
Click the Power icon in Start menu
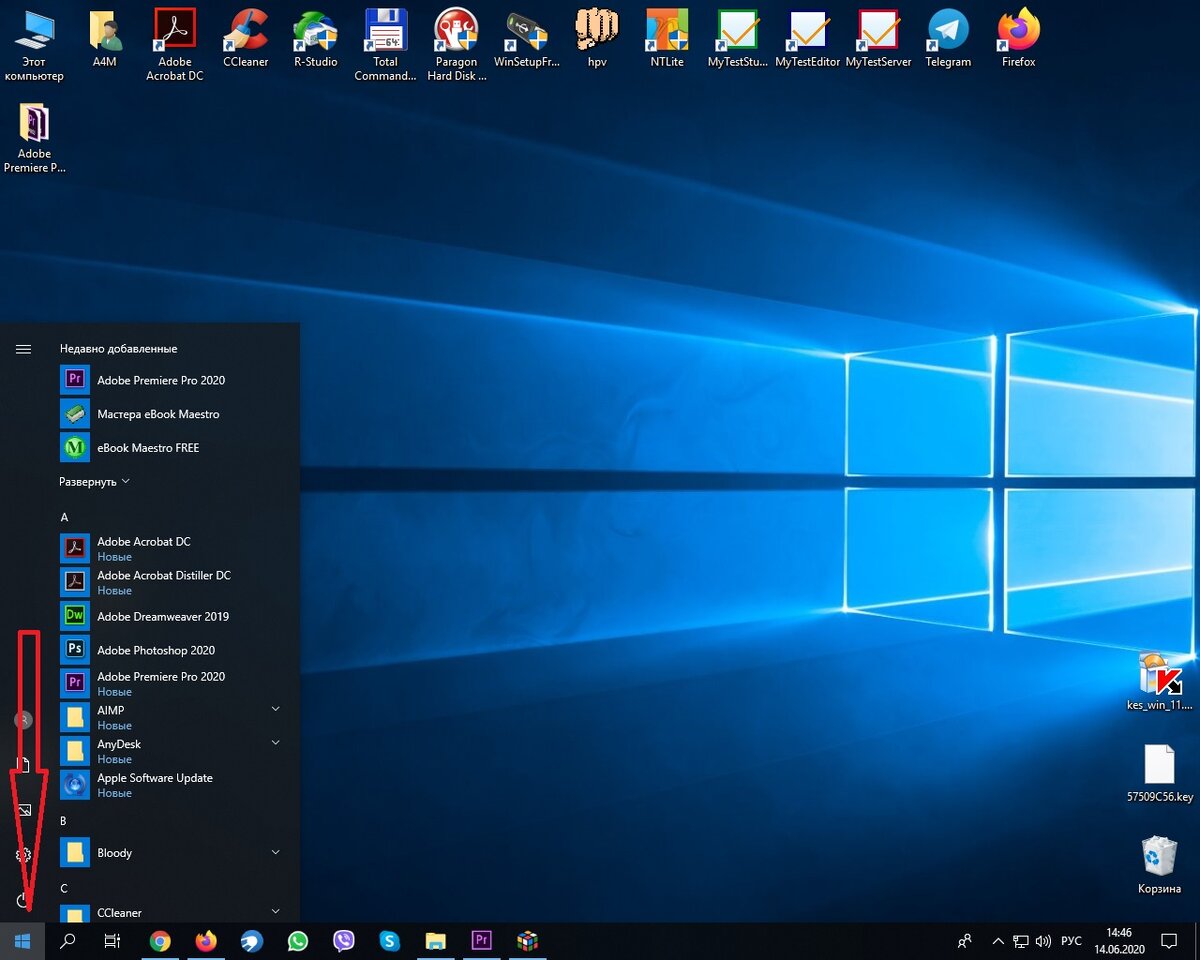click(x=23, y=900)
